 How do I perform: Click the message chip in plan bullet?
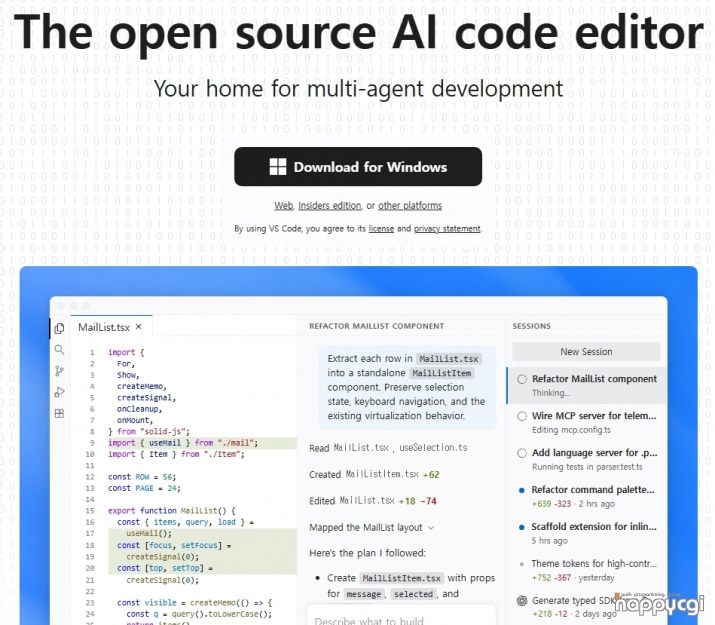(x=363, y=594)
